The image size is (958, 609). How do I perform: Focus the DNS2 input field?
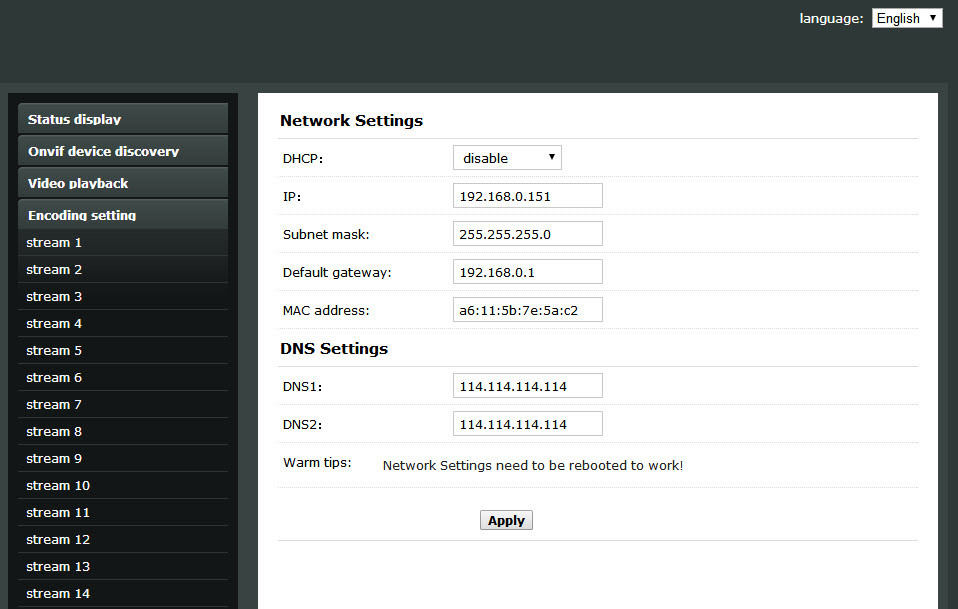pyautogui.click(x=527, y=423)
